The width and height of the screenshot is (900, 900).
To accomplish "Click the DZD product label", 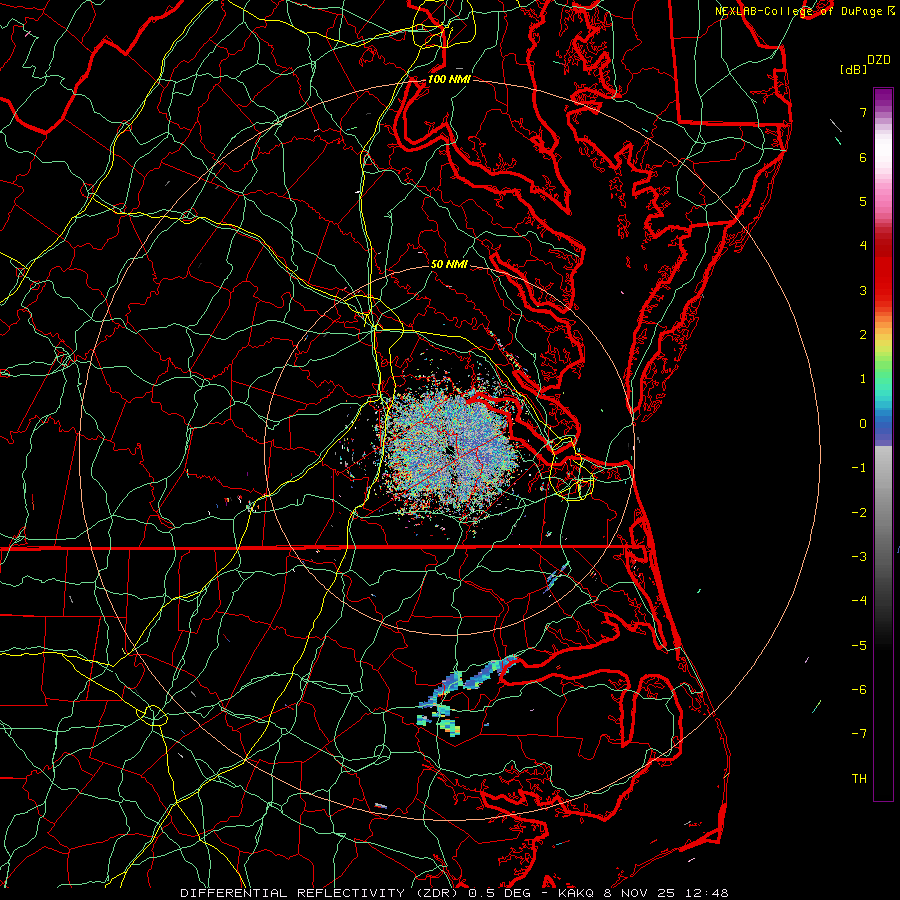I will [879, 60].
